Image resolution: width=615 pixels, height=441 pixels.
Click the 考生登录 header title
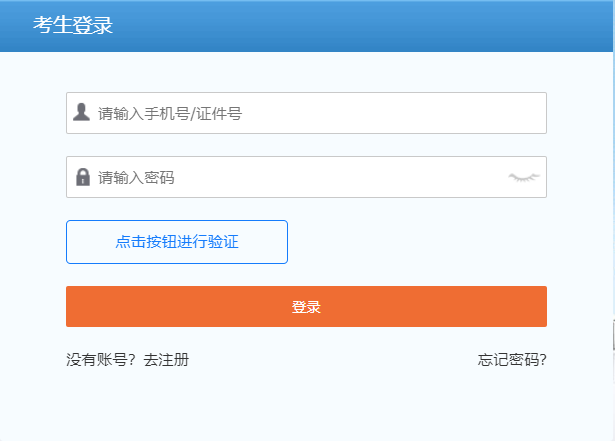pos(73,25)
